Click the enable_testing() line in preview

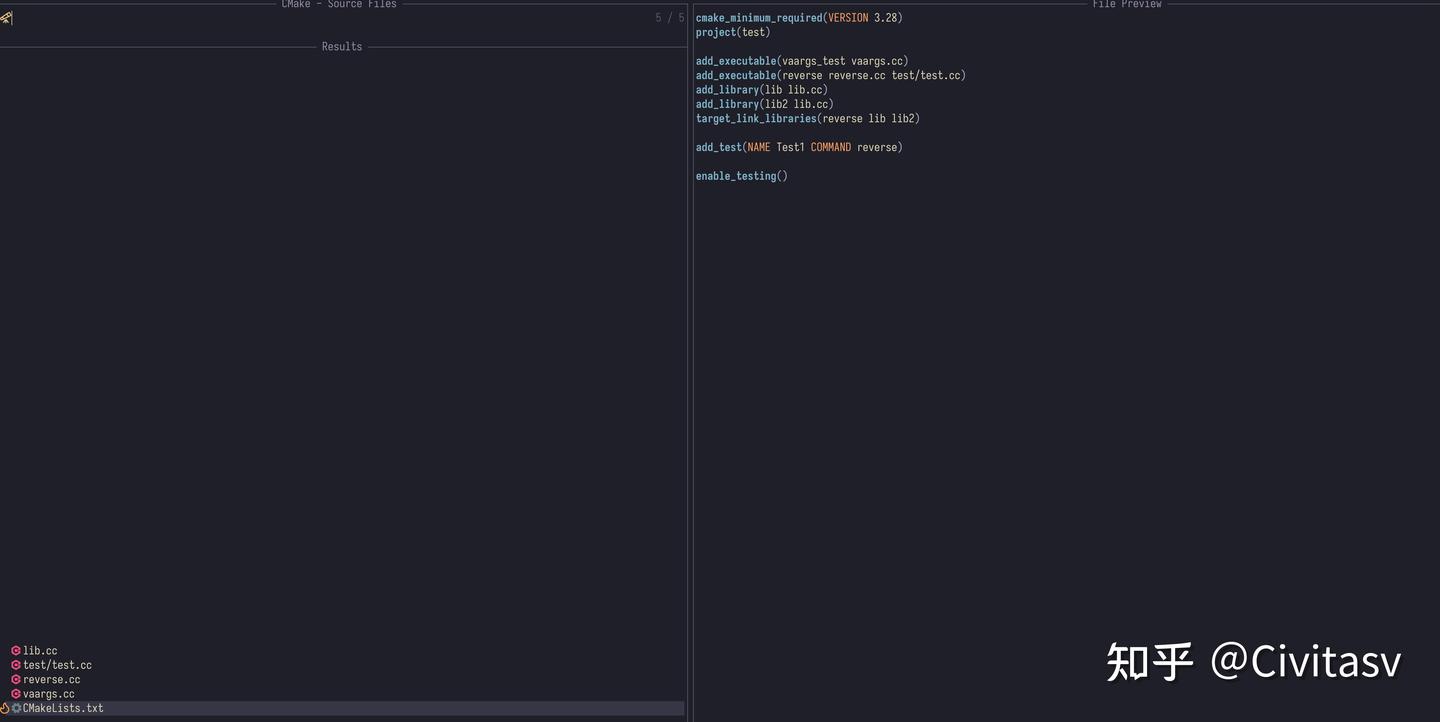tap(741, 175)
